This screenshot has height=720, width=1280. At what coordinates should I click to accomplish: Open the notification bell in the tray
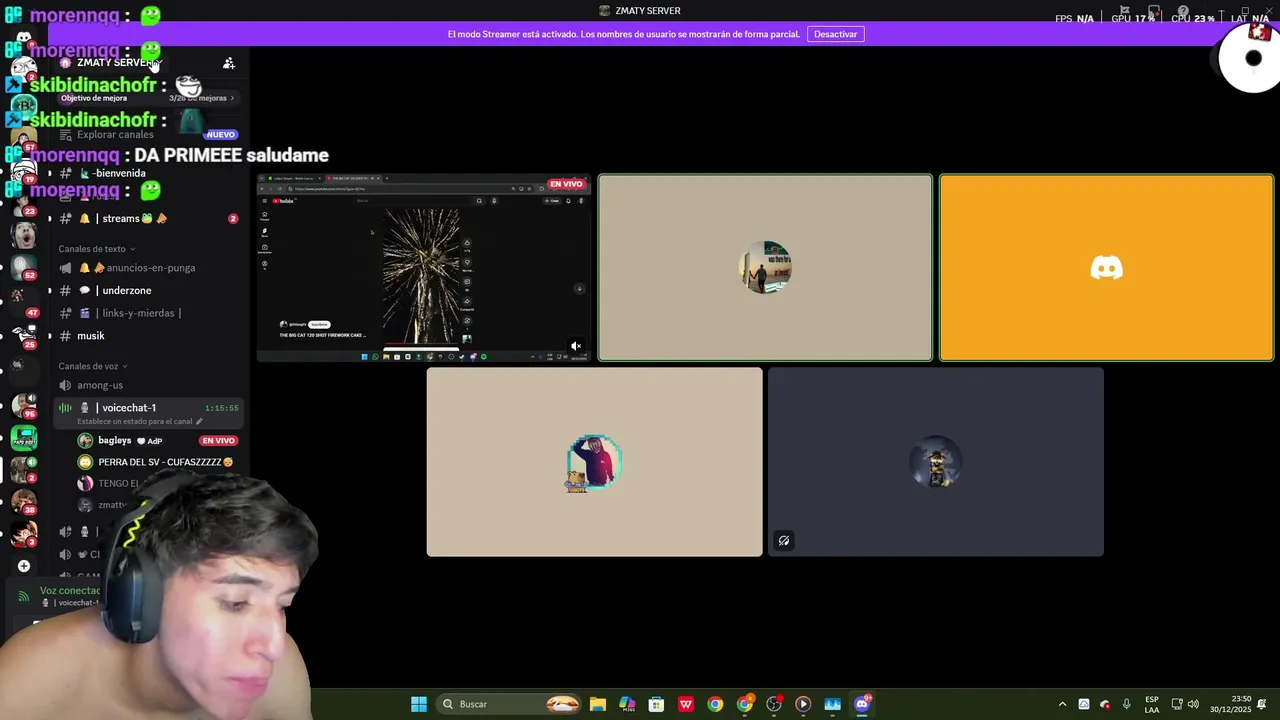1262,704
